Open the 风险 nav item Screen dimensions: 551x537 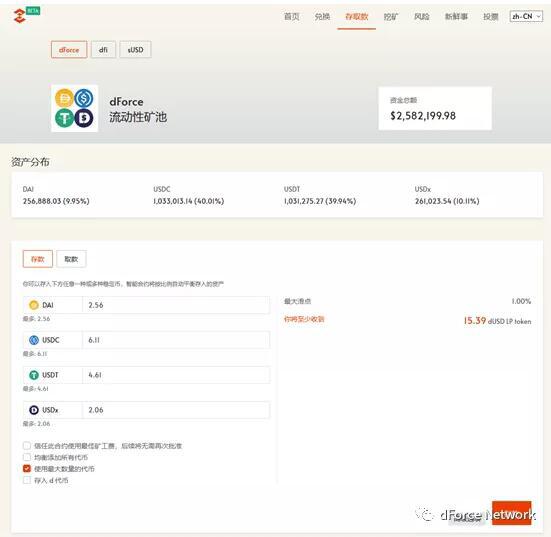pos(422,17)
